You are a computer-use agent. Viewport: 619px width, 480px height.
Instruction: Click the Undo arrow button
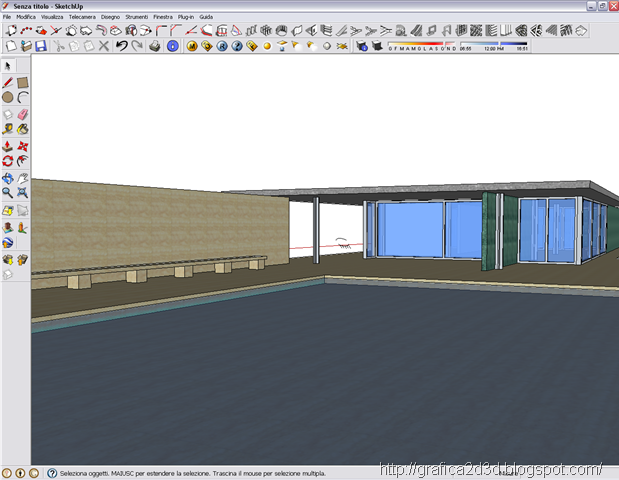tap(120, 46)
